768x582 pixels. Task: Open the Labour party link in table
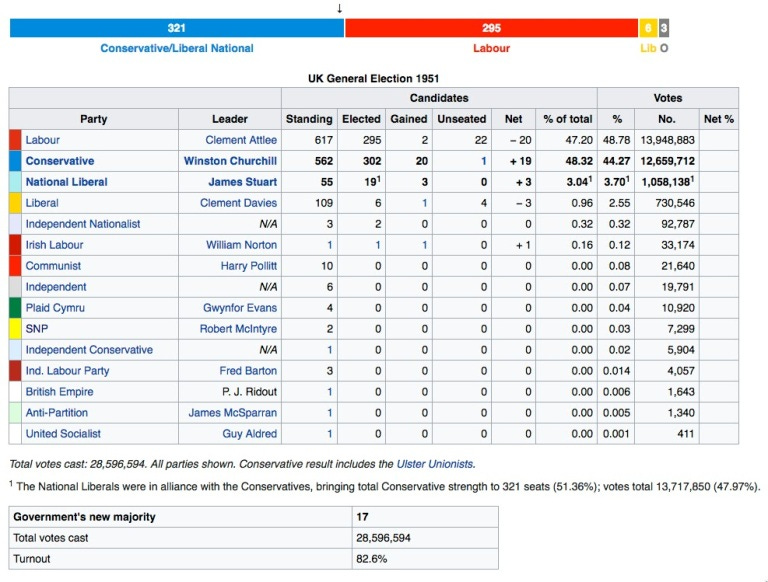point(43,140)
